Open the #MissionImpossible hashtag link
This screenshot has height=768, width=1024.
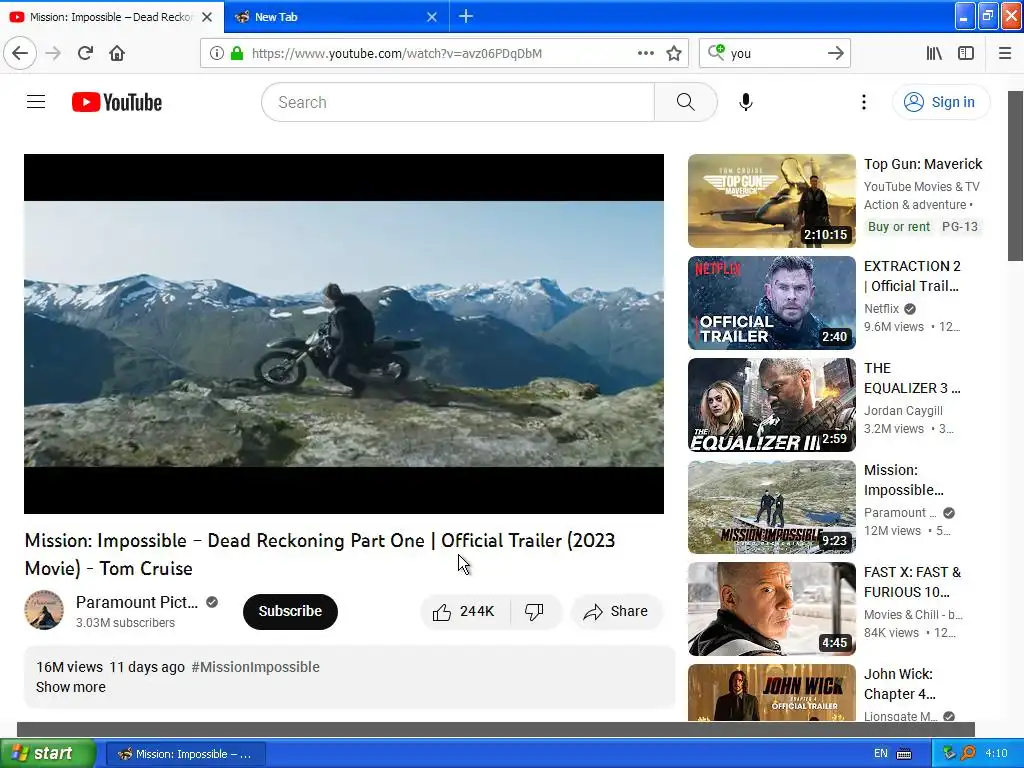pos(255,667)
